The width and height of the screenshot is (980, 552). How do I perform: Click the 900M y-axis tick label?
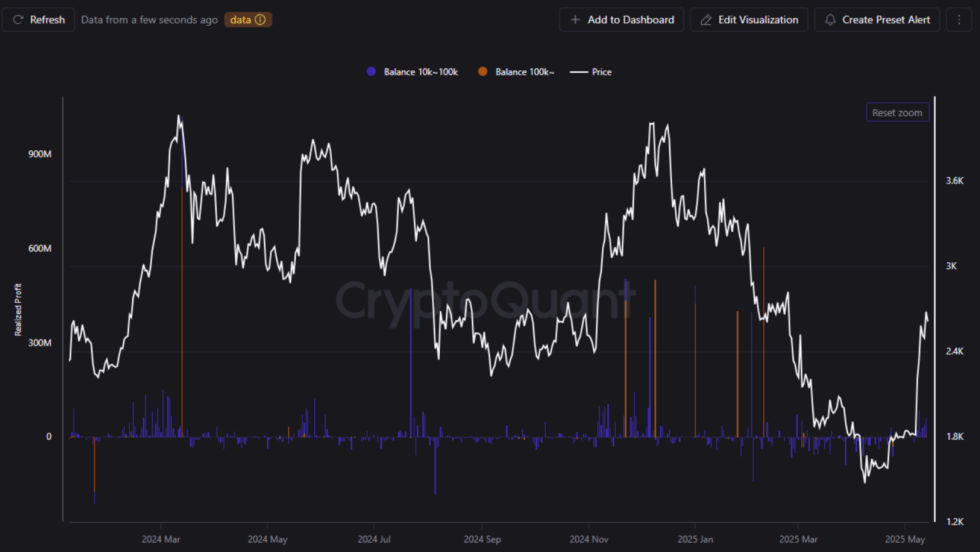(x=40, y=154)
